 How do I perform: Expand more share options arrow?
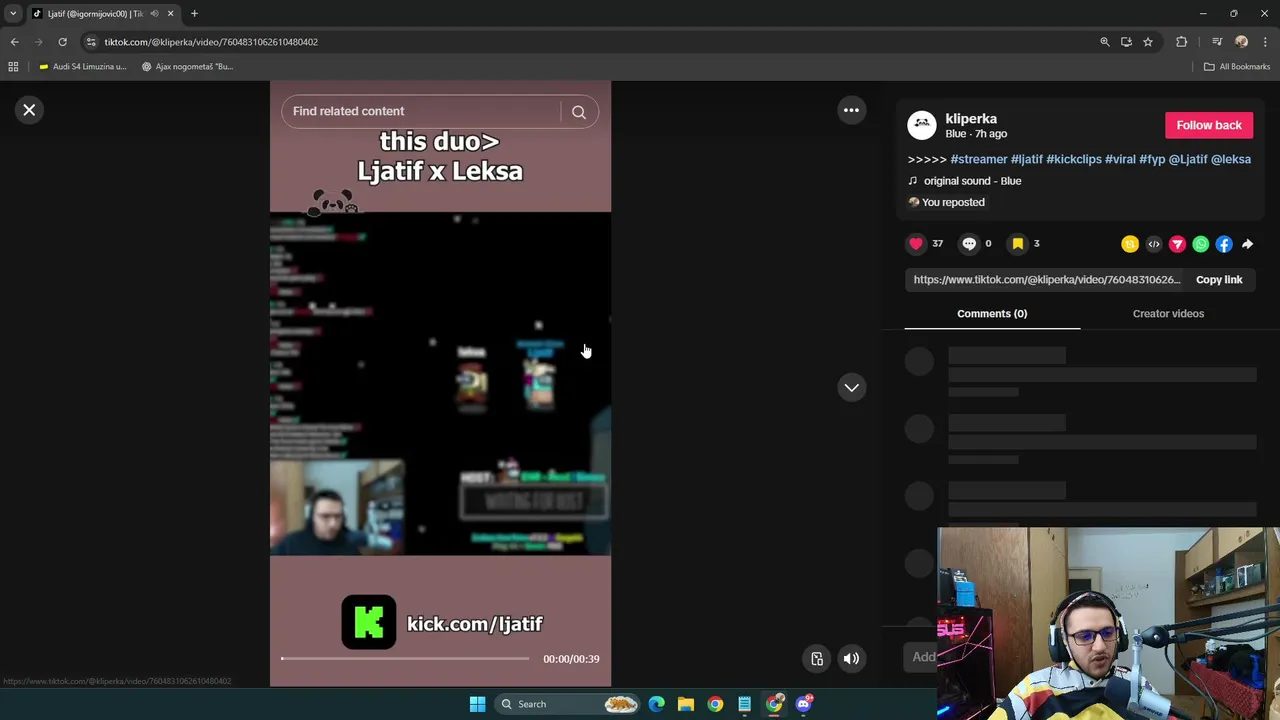[1247, 244]
